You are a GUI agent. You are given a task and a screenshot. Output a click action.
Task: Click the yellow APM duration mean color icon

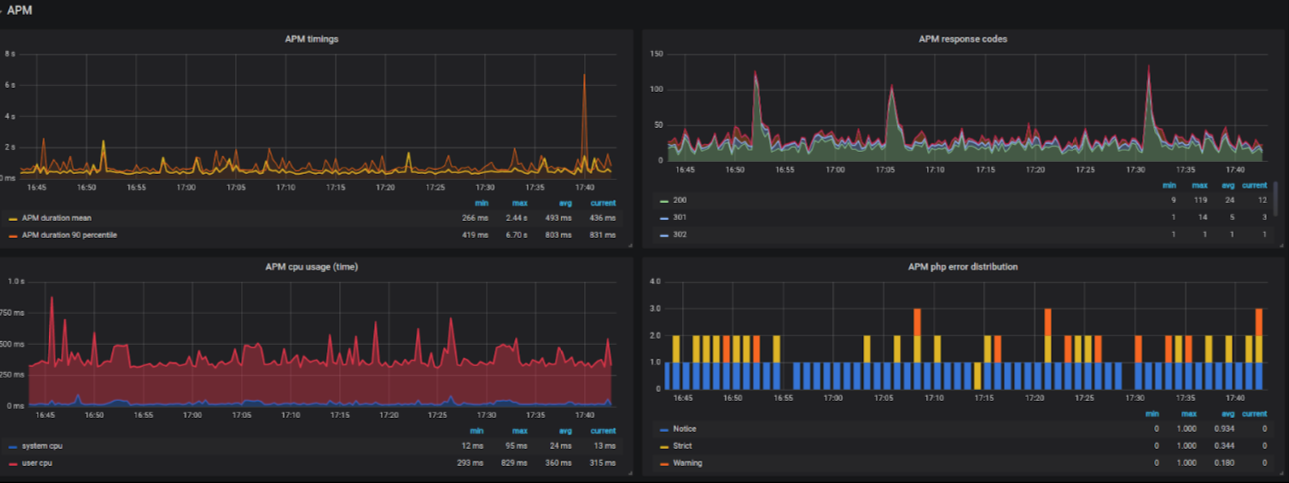coord(12,219)
